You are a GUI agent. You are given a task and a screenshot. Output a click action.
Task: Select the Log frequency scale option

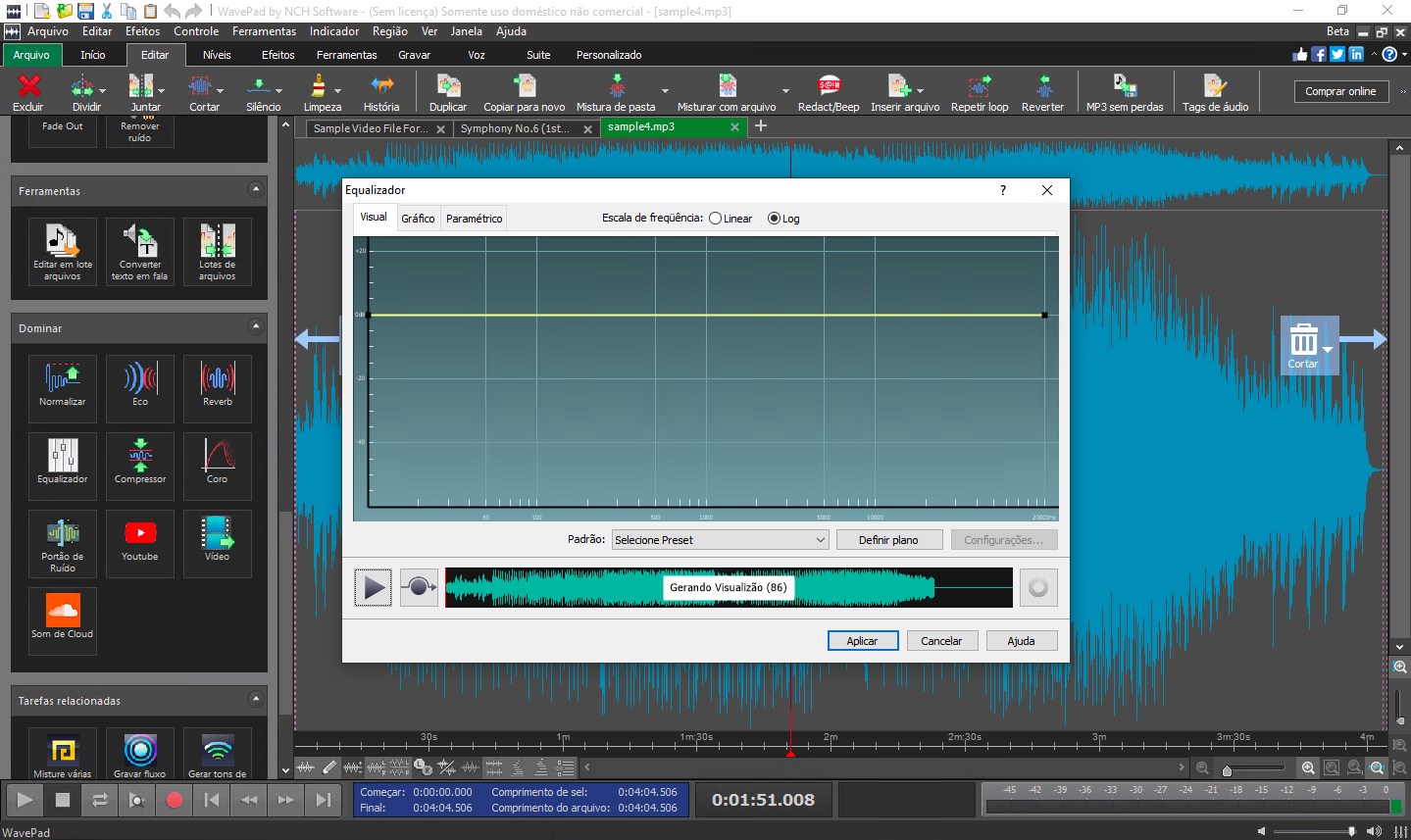tap(774, 218)
